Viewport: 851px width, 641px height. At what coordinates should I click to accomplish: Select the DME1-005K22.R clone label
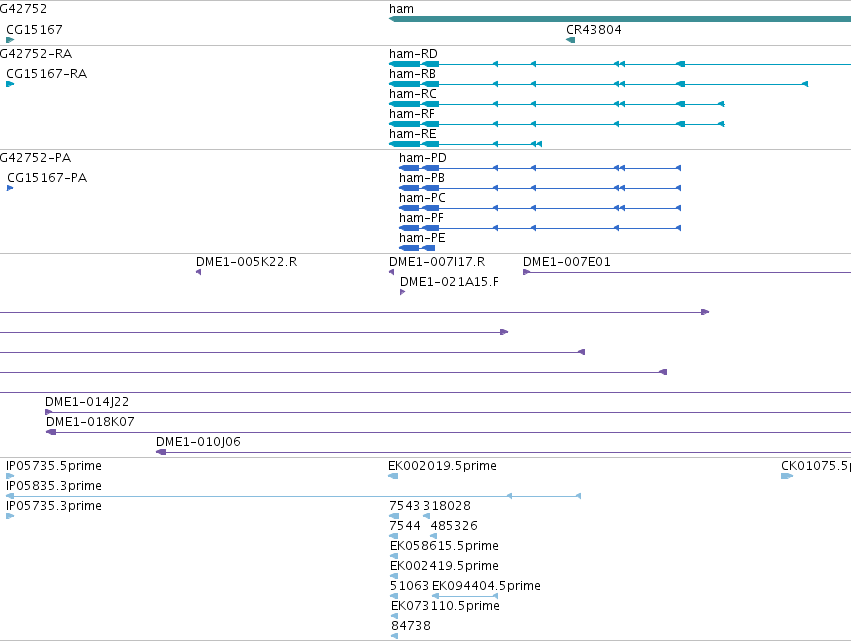coord(246,262)
